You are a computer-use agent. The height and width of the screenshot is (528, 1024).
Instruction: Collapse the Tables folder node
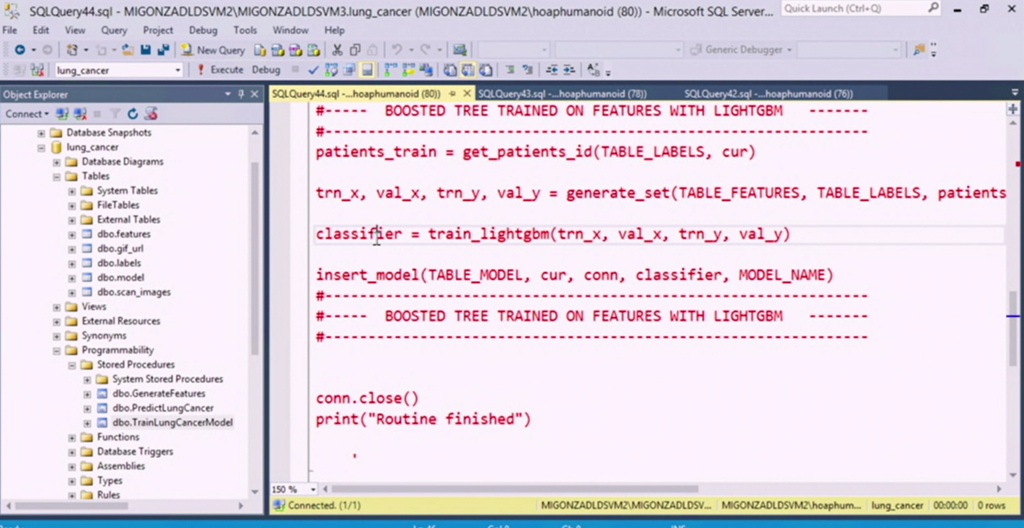pos(57,176)
